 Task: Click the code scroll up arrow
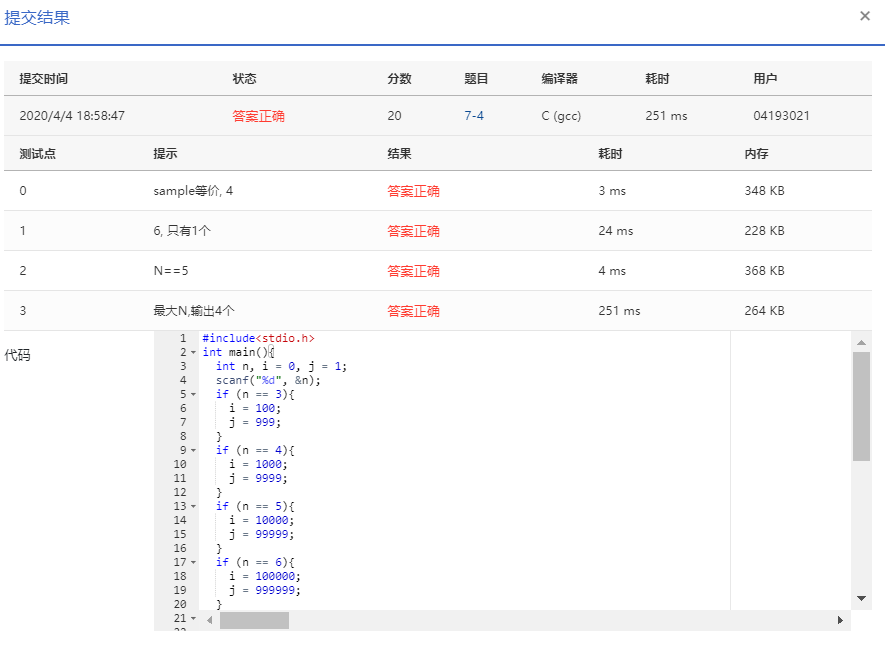tap(861, 342)
